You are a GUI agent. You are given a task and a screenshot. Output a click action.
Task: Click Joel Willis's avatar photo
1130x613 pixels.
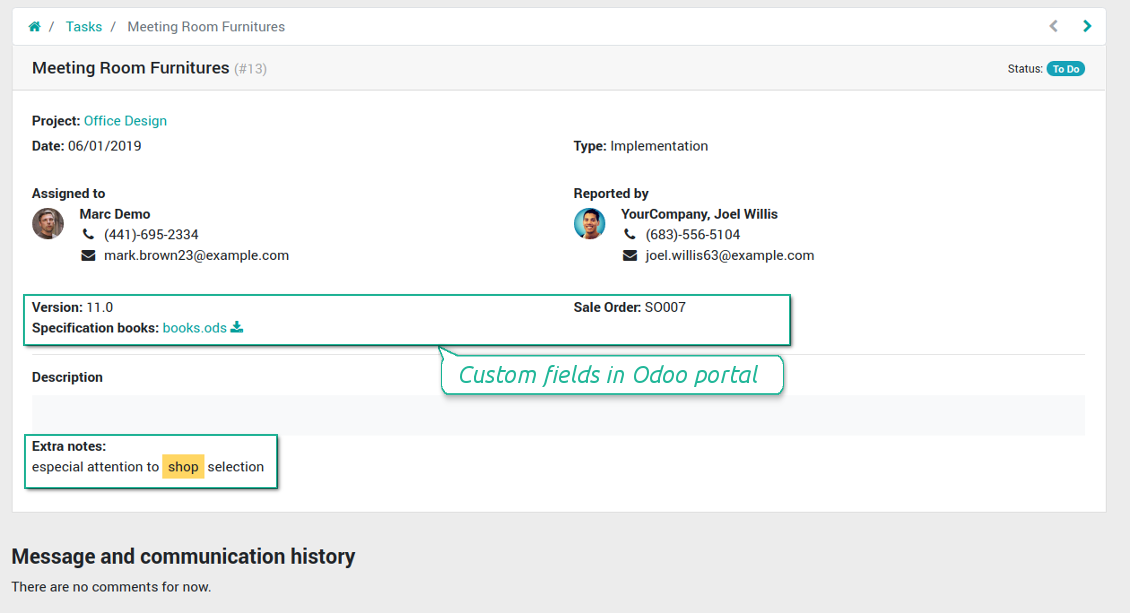coord(589,223)
